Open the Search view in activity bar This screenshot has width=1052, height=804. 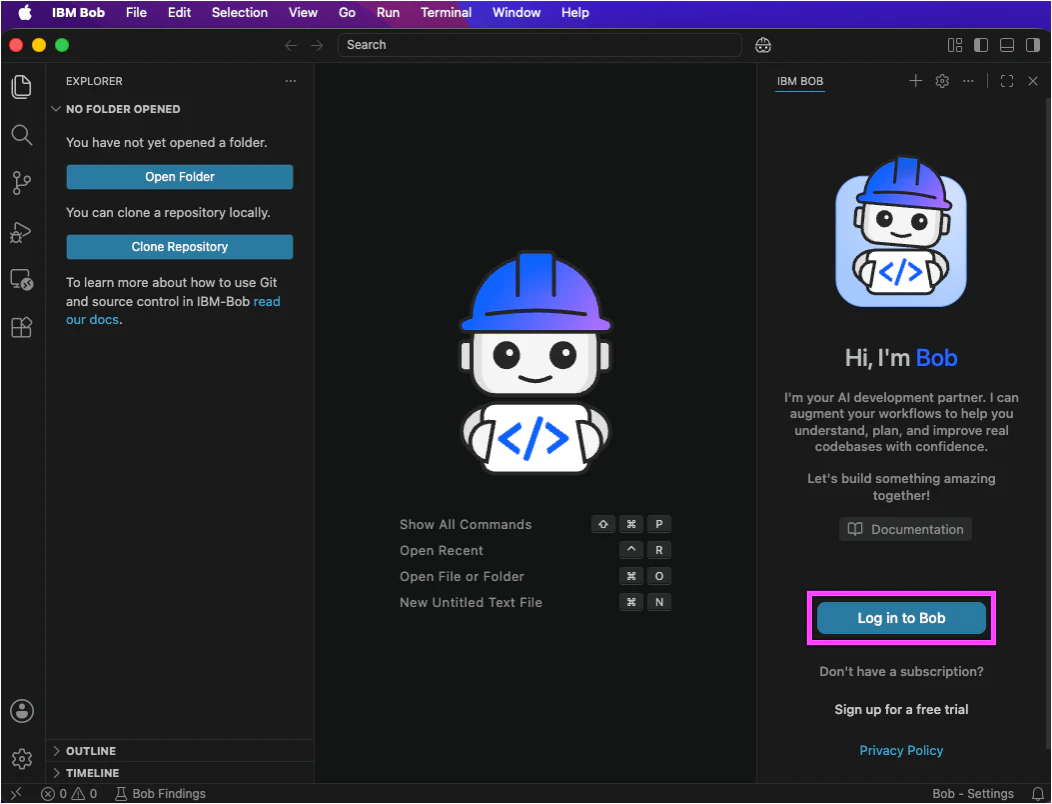coord(21,135)
